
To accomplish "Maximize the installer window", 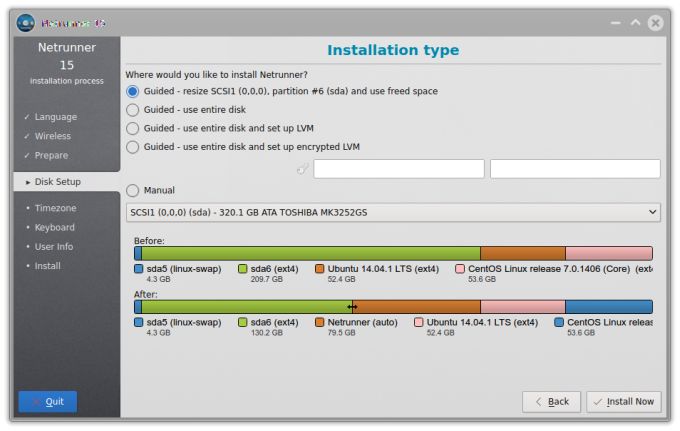I will tap(635, 23).
